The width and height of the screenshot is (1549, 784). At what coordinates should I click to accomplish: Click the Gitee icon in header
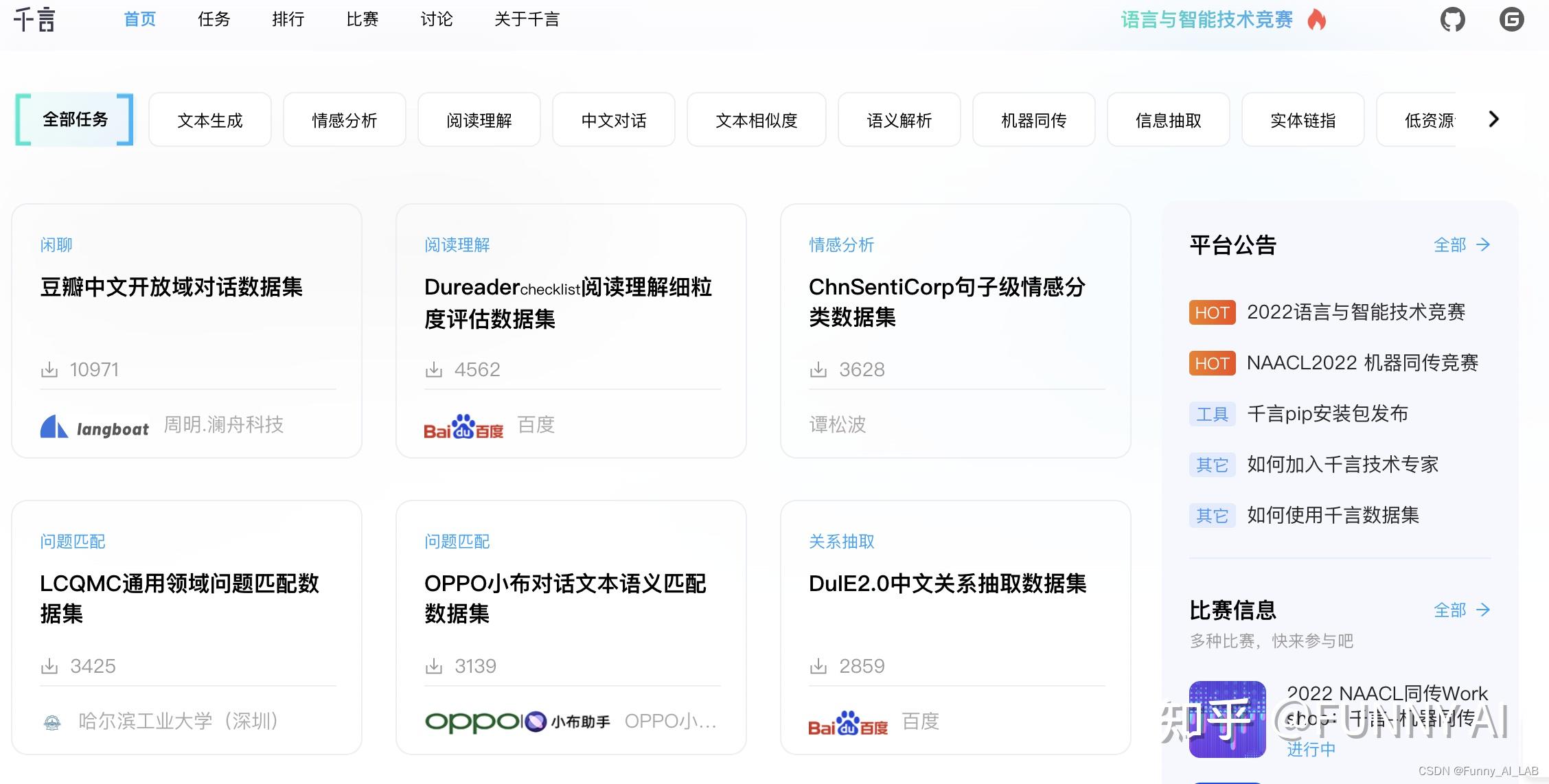tap(1511, 19)
